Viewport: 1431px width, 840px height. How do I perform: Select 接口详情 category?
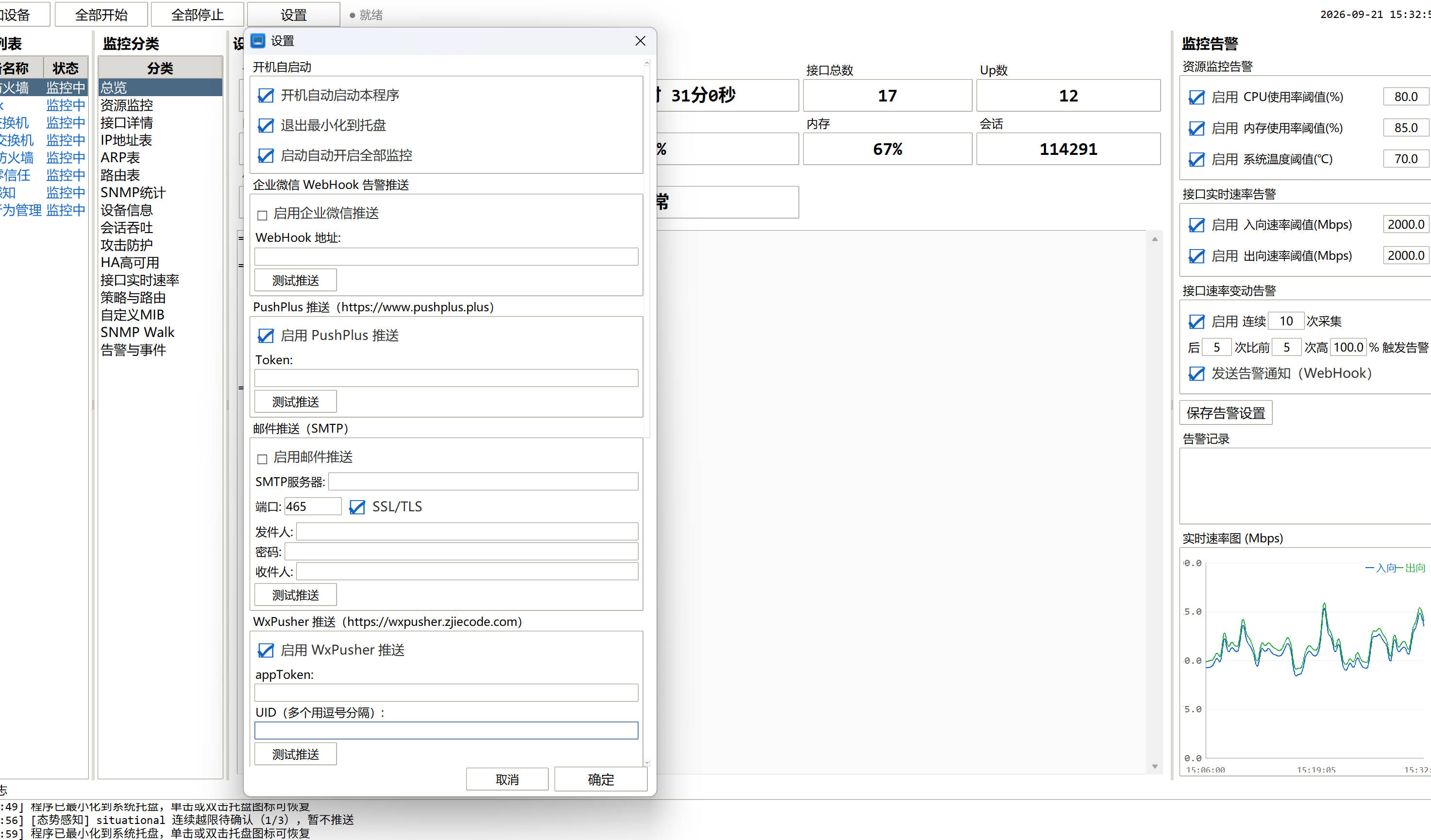pos(160,123)
